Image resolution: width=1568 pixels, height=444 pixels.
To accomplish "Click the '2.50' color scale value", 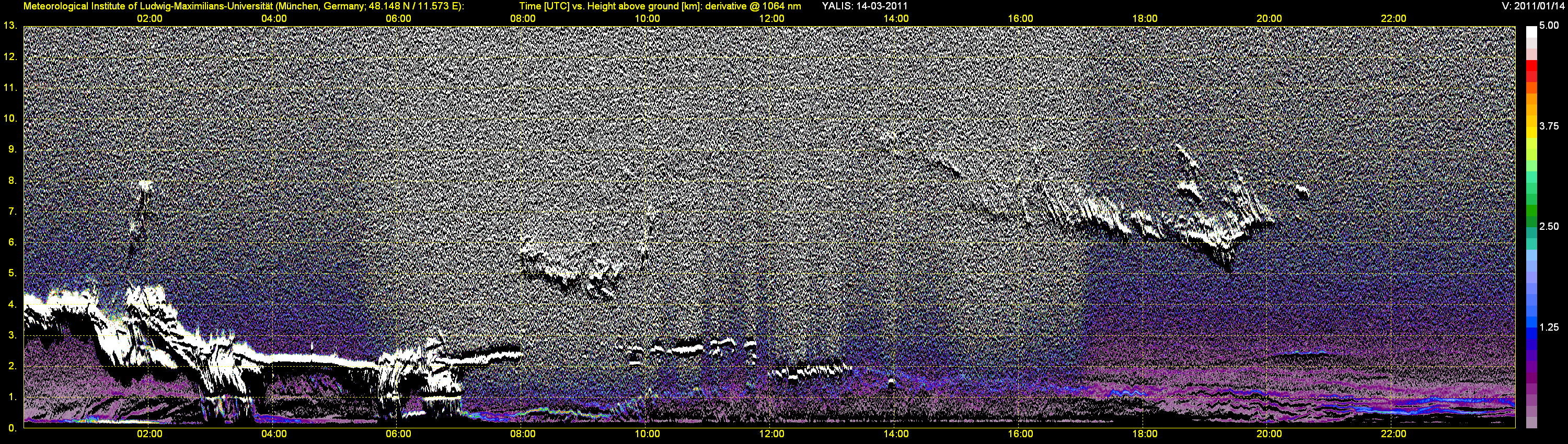I will click(x=1549, y=226).
